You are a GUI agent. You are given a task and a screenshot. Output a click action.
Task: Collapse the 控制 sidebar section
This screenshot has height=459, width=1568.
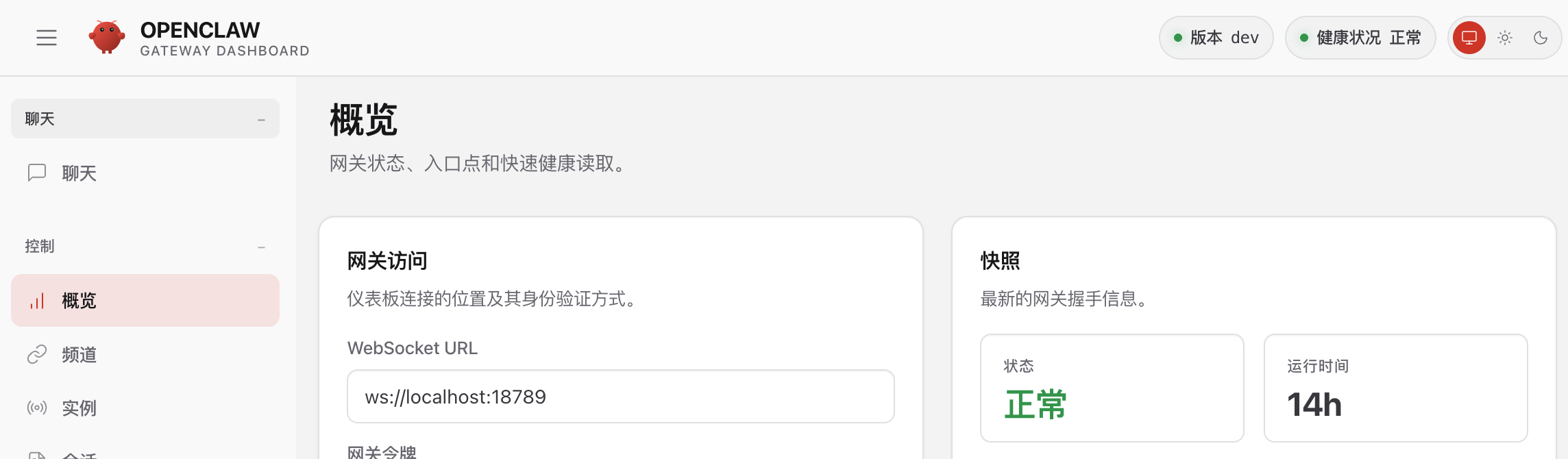coord(261,247)
